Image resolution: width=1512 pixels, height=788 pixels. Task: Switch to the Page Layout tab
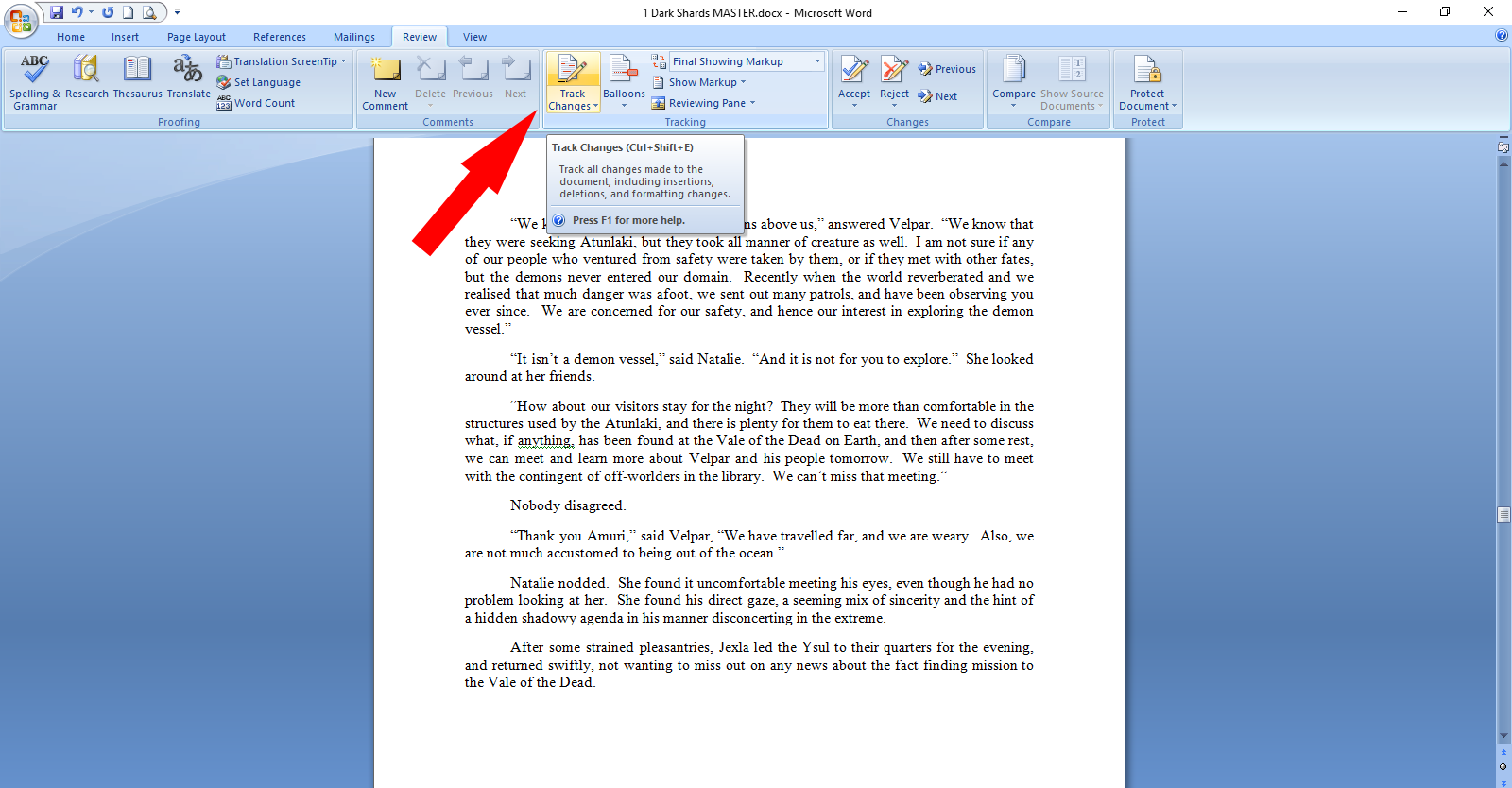tap(197, 37)
